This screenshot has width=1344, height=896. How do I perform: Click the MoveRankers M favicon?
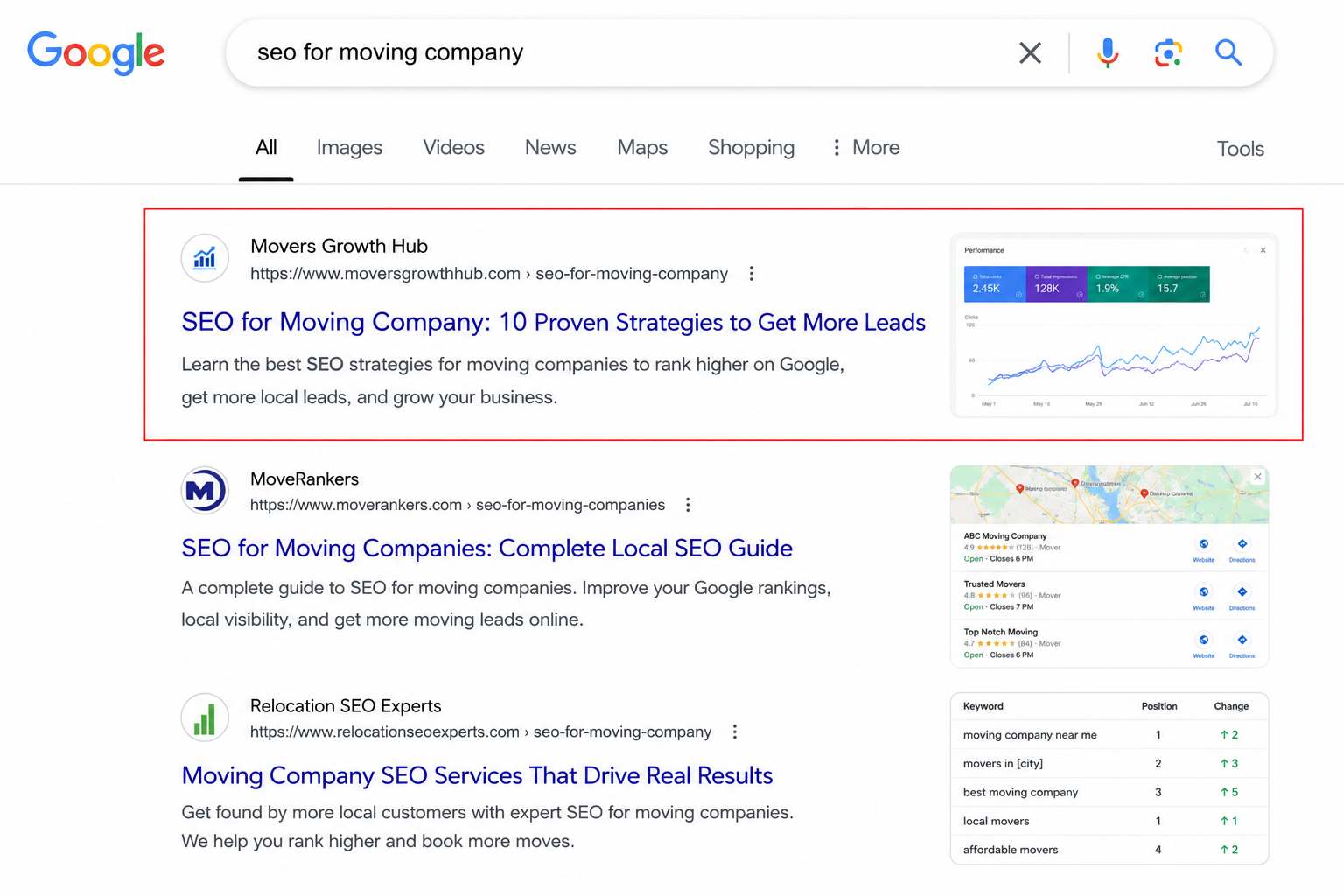(x=205, y=490)
